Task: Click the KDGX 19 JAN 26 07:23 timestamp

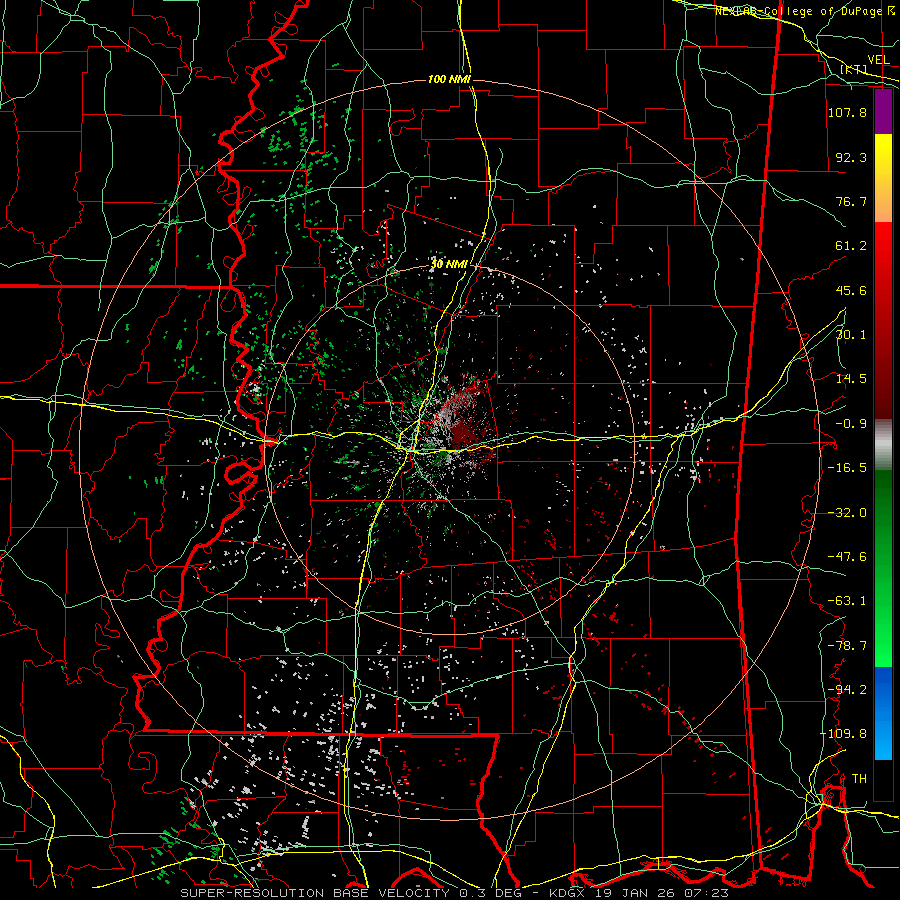Action: [x=639, y=893]
